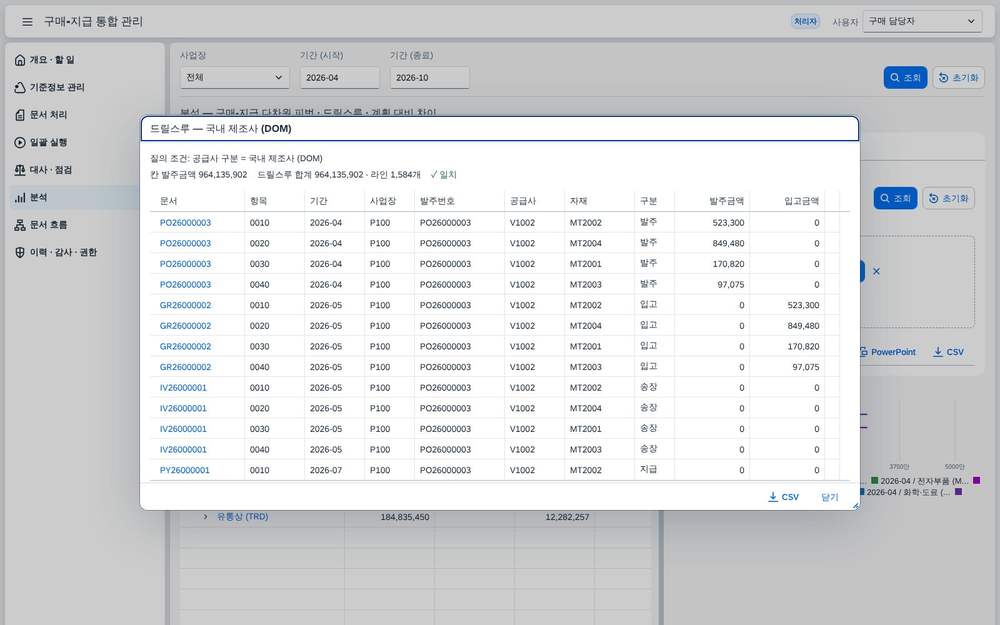Image resolution: width=1000 pixels, height=625 pixels.
Task: Open the hamburger navigation menu
Action: click(x=27, y=22)
